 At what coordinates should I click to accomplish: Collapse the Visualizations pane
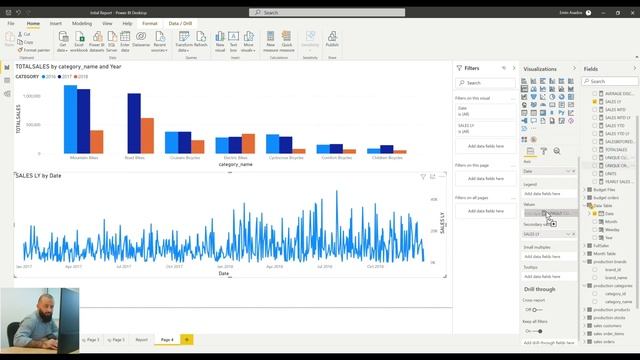[574, 68]
